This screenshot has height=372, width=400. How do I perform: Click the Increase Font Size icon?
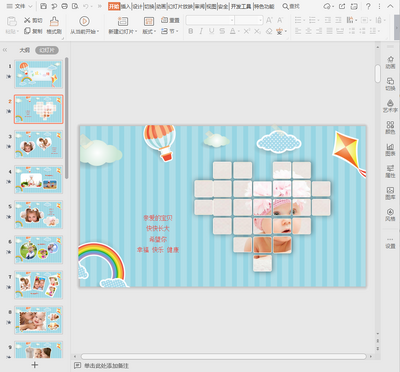pyautogui.click(x=269, y=20)
